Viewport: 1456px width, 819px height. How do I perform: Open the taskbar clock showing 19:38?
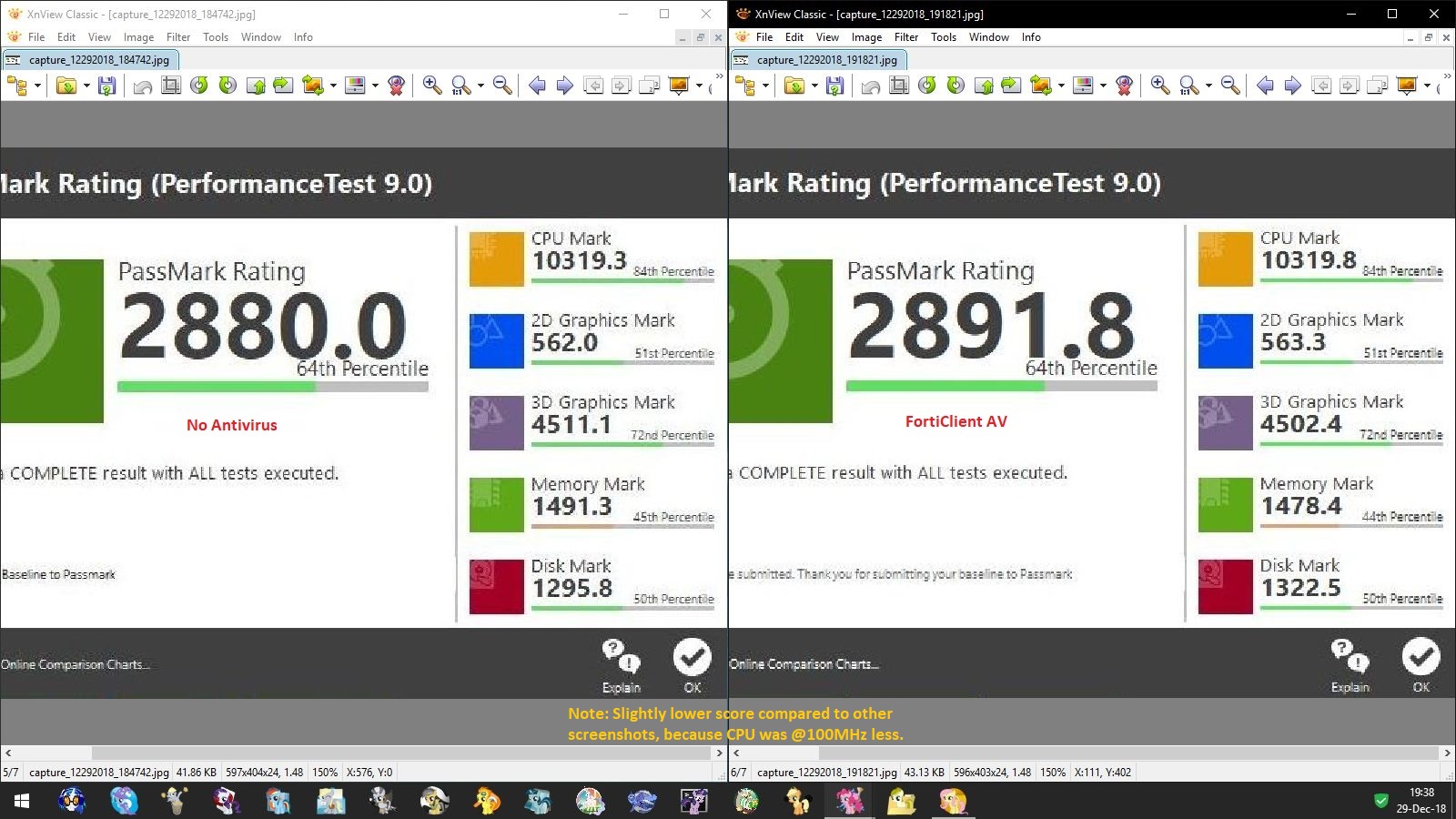click(x=1421, y=801)
